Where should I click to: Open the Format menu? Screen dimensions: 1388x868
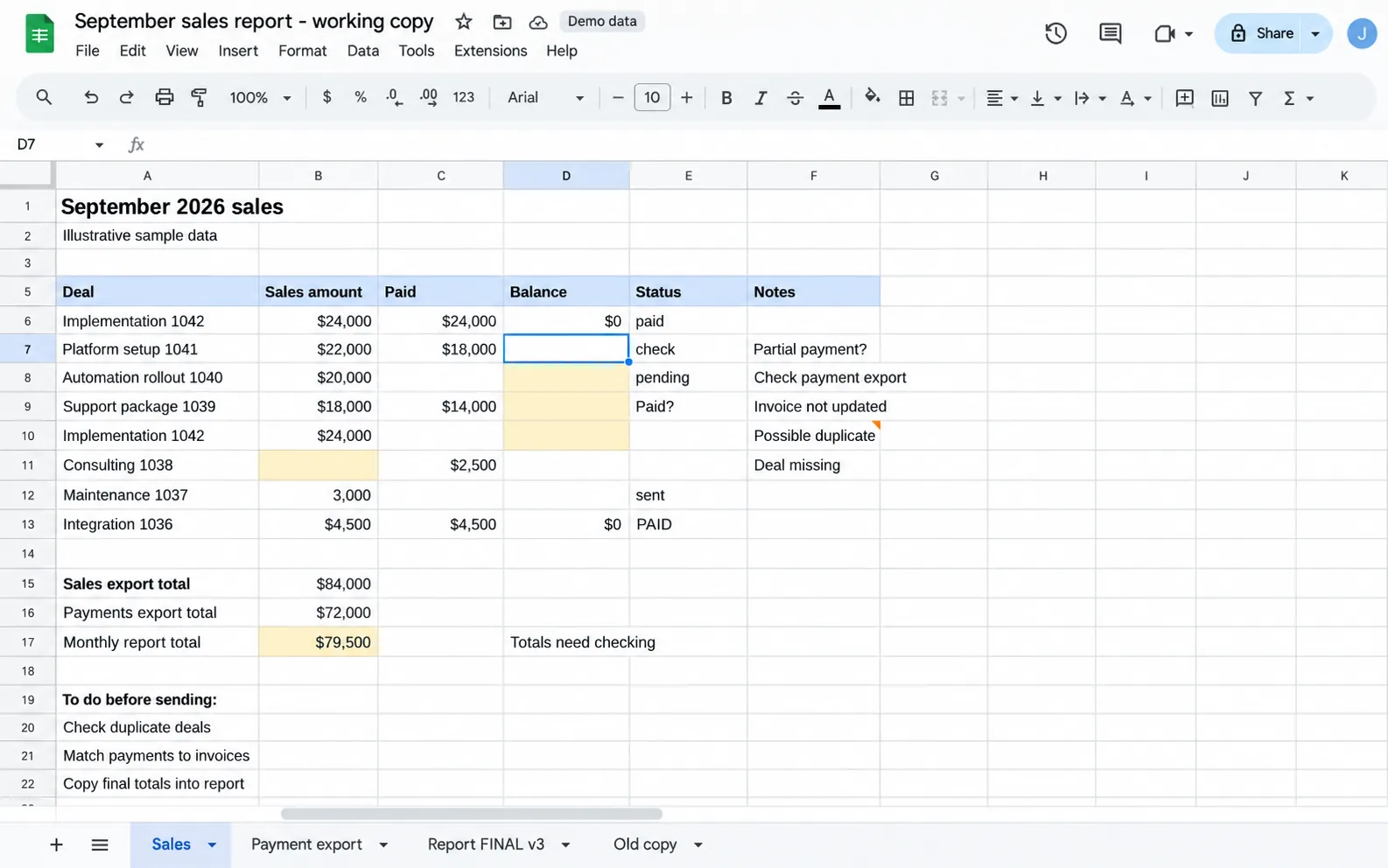pos(302,51)
